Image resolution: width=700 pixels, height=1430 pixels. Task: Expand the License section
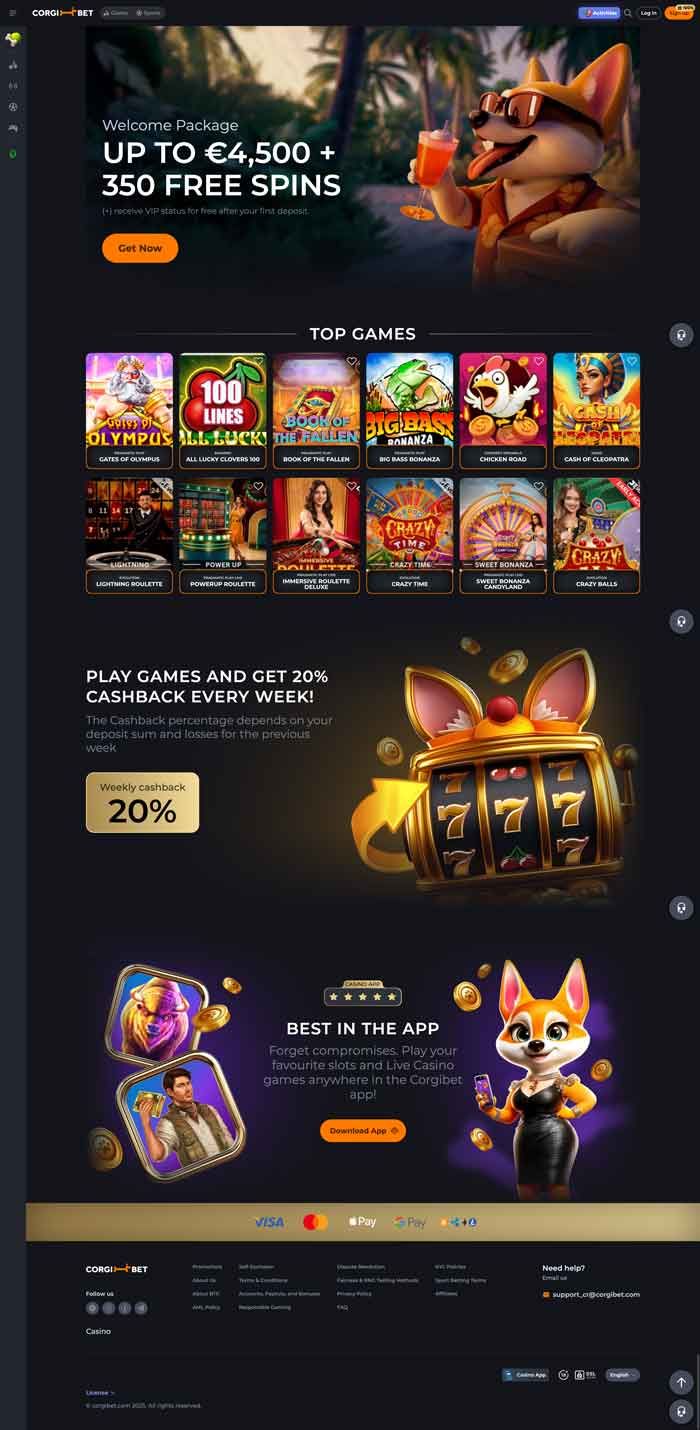(x=100, y=1392)
